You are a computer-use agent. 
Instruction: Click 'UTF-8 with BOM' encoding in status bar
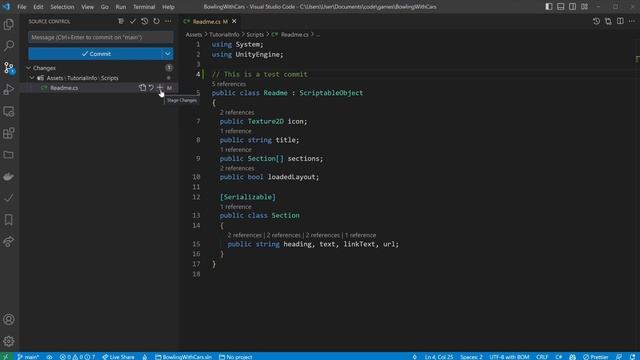tap(509, 357)
